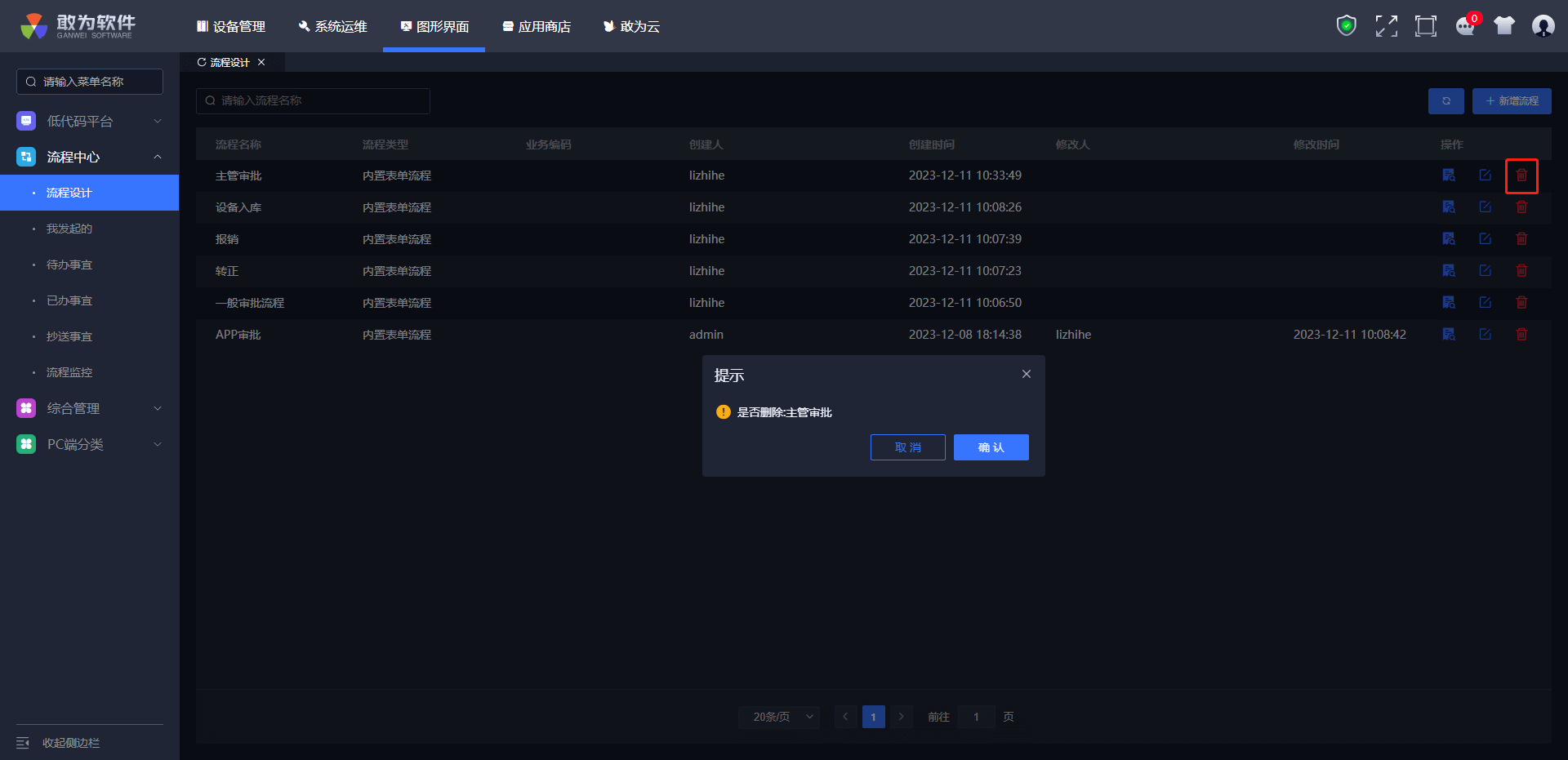Click the green shield security icon

click(x=1346, y=26)
